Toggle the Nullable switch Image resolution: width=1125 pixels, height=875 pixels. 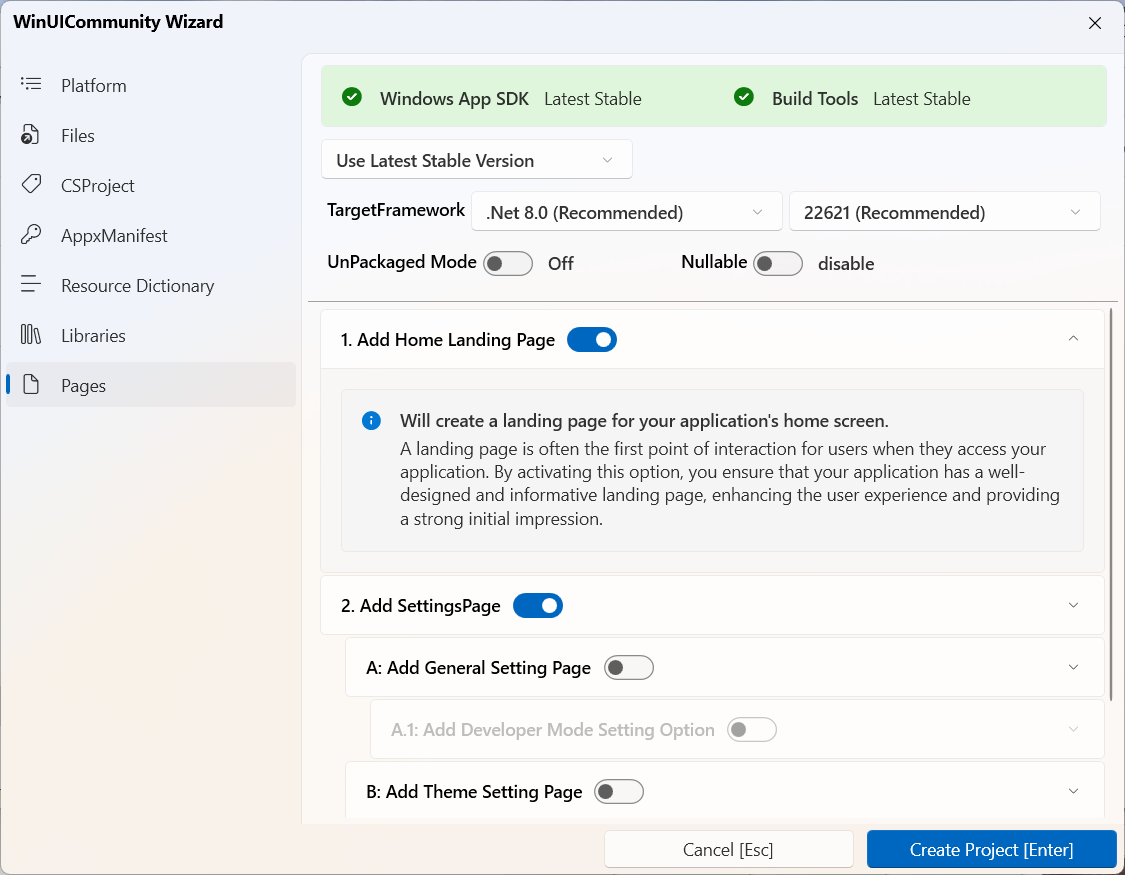(778, 264)
